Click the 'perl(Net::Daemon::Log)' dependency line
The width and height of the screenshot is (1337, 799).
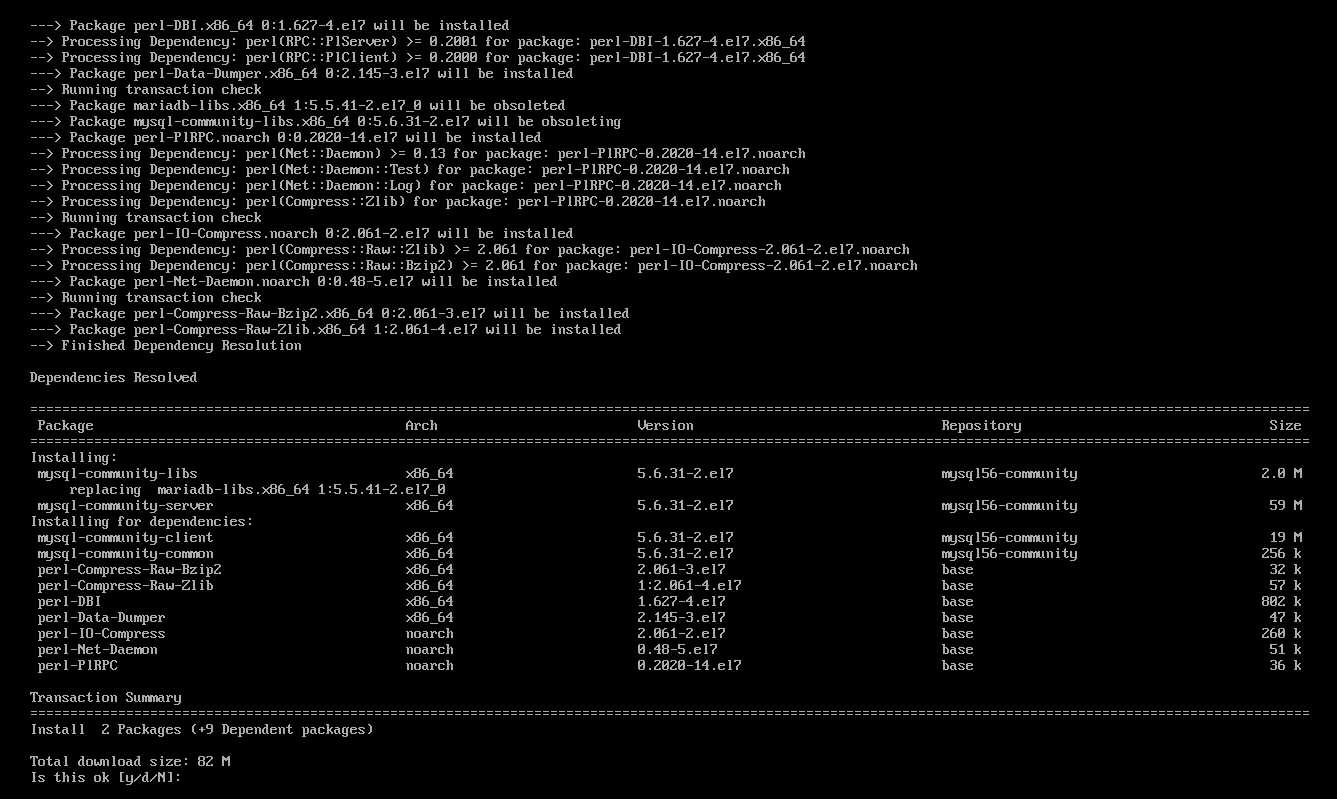point(406,185)
